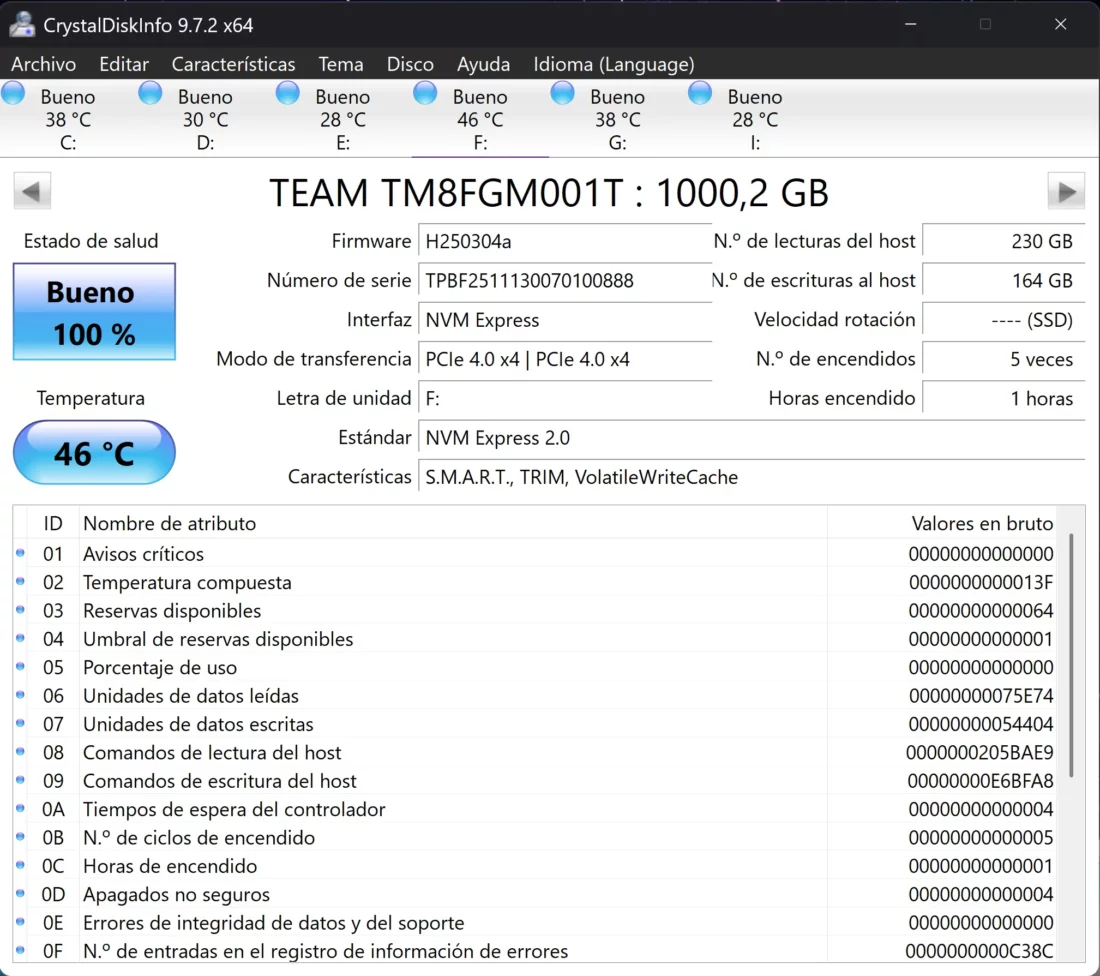Click the serial number field TPBF2511130070100888
The height and width of the screenshot is (976, 1100).
point(565,281)
